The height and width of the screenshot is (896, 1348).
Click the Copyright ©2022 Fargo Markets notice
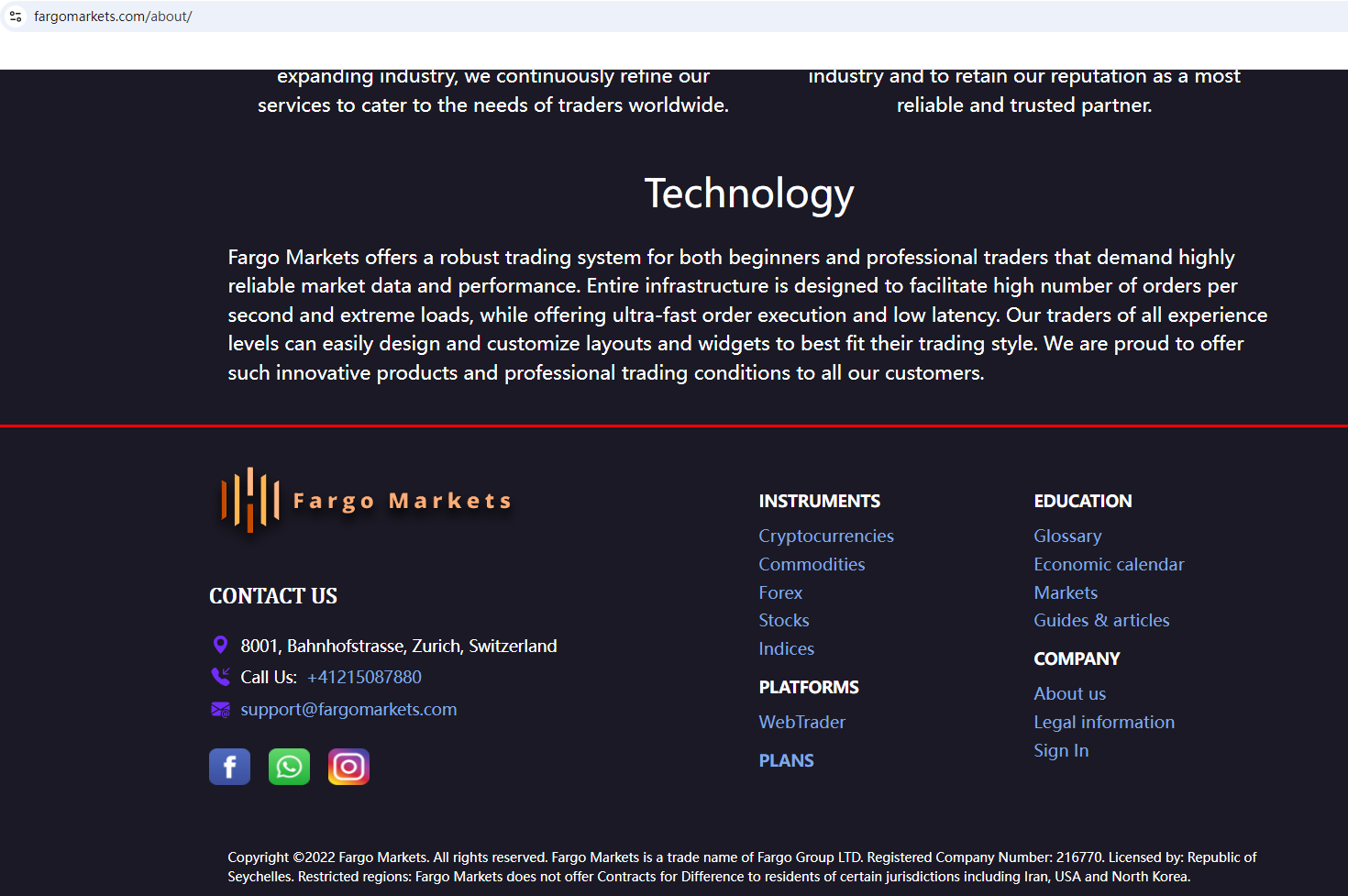point(742,867)
